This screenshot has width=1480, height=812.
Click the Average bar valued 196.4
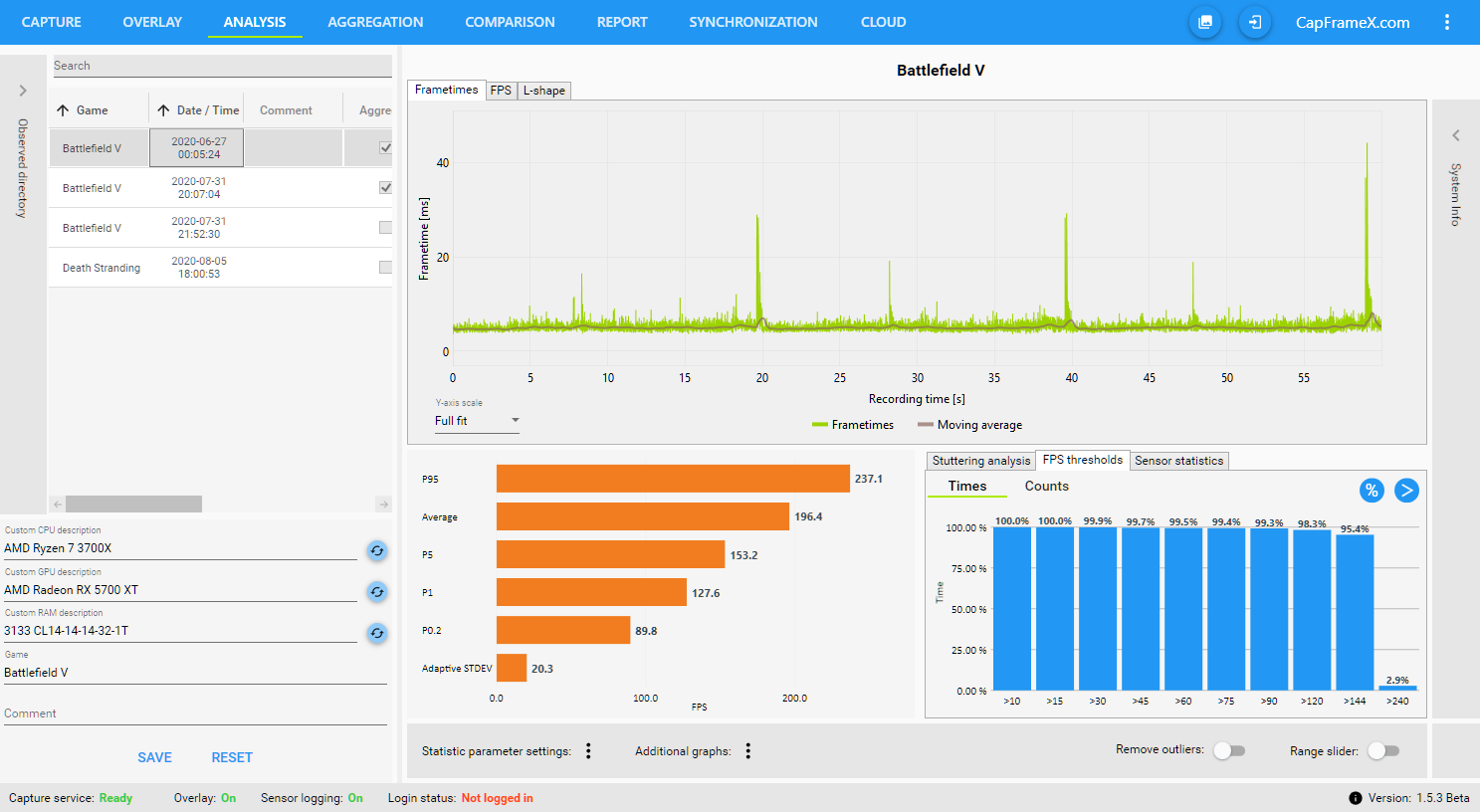click(x=643, y=516)
